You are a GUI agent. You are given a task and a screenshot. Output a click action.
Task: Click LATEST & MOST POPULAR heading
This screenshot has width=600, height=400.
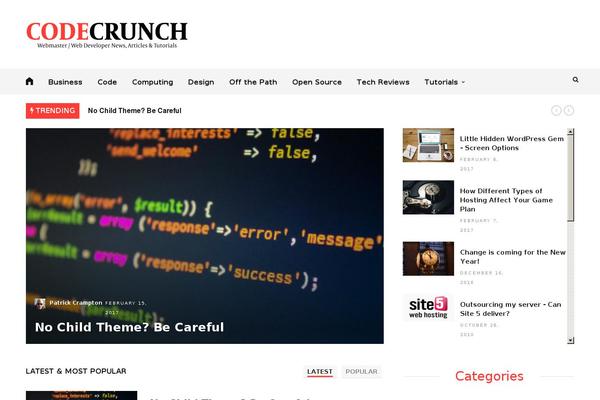point(76,371)
